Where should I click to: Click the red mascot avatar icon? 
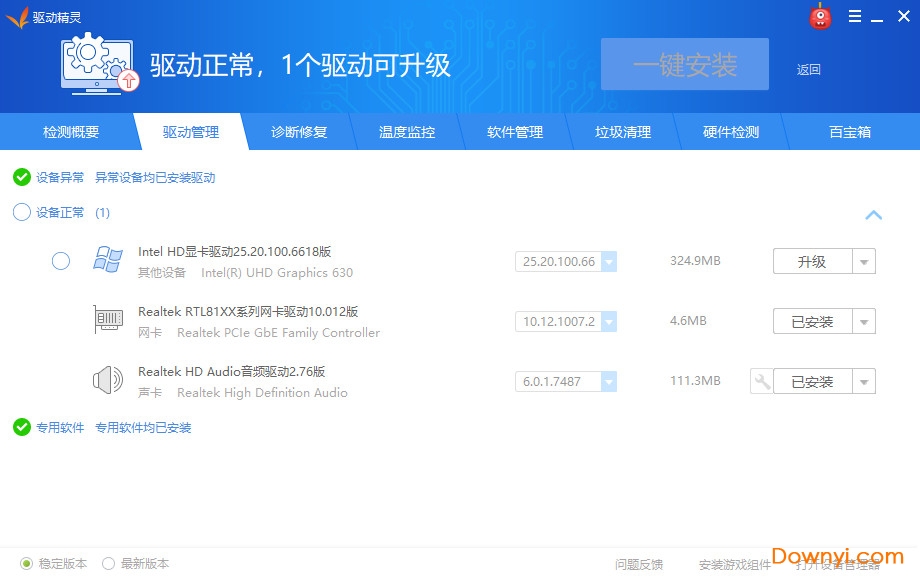pos(820,17)
